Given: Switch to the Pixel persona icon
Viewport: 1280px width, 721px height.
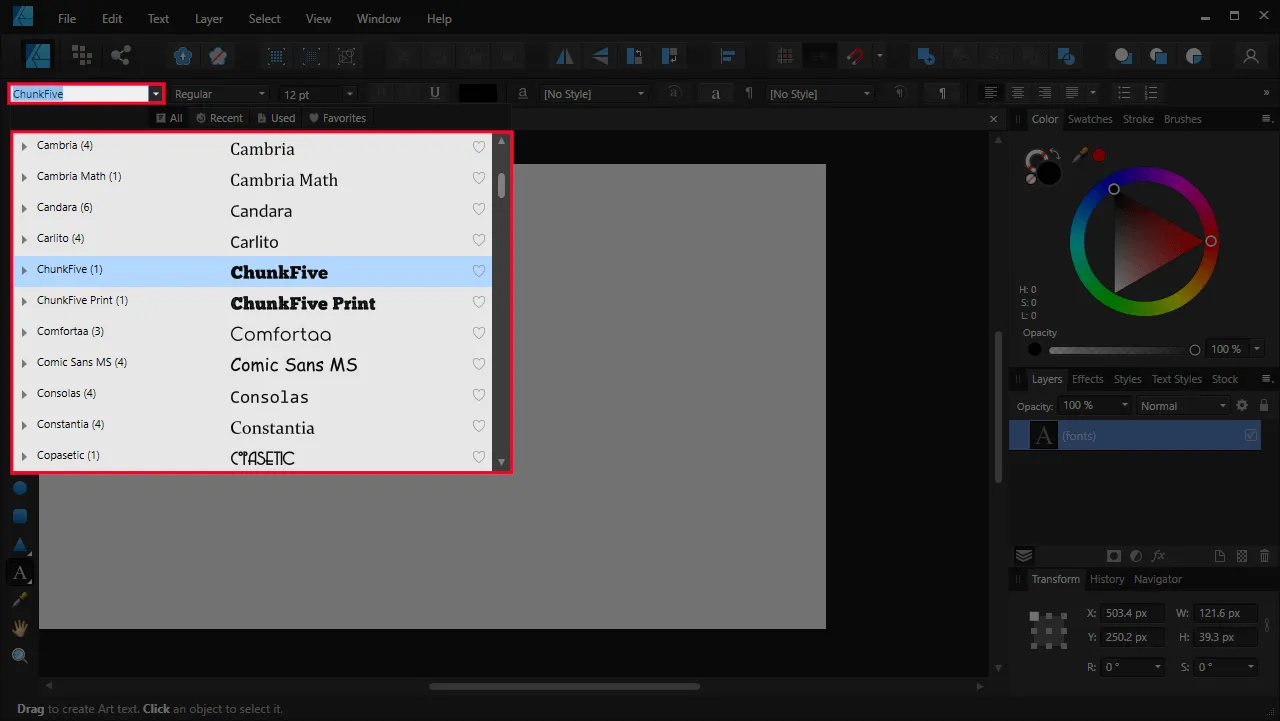Looking at the screenshot, I should click(82, 56).
